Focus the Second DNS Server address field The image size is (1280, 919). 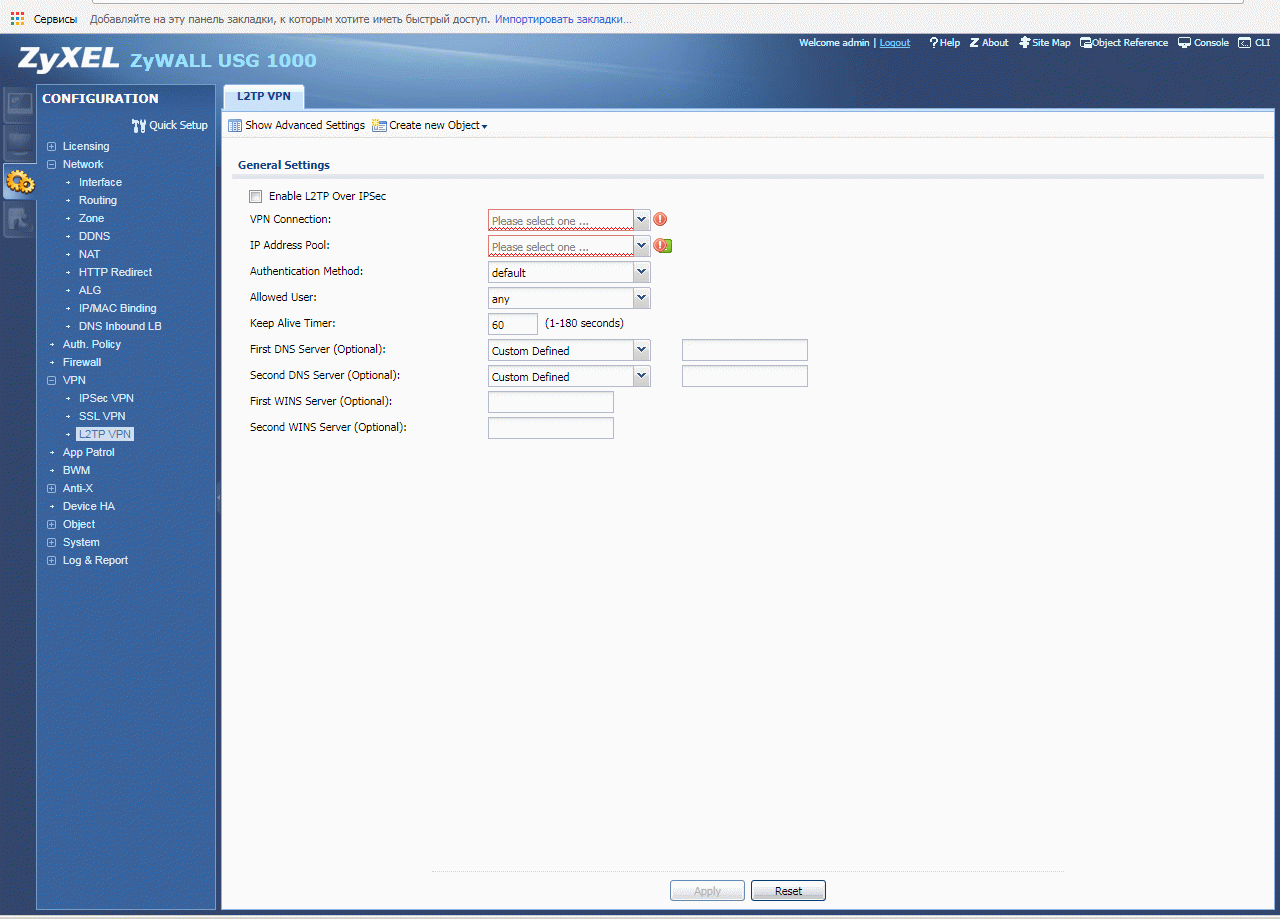tap(745, 376)
